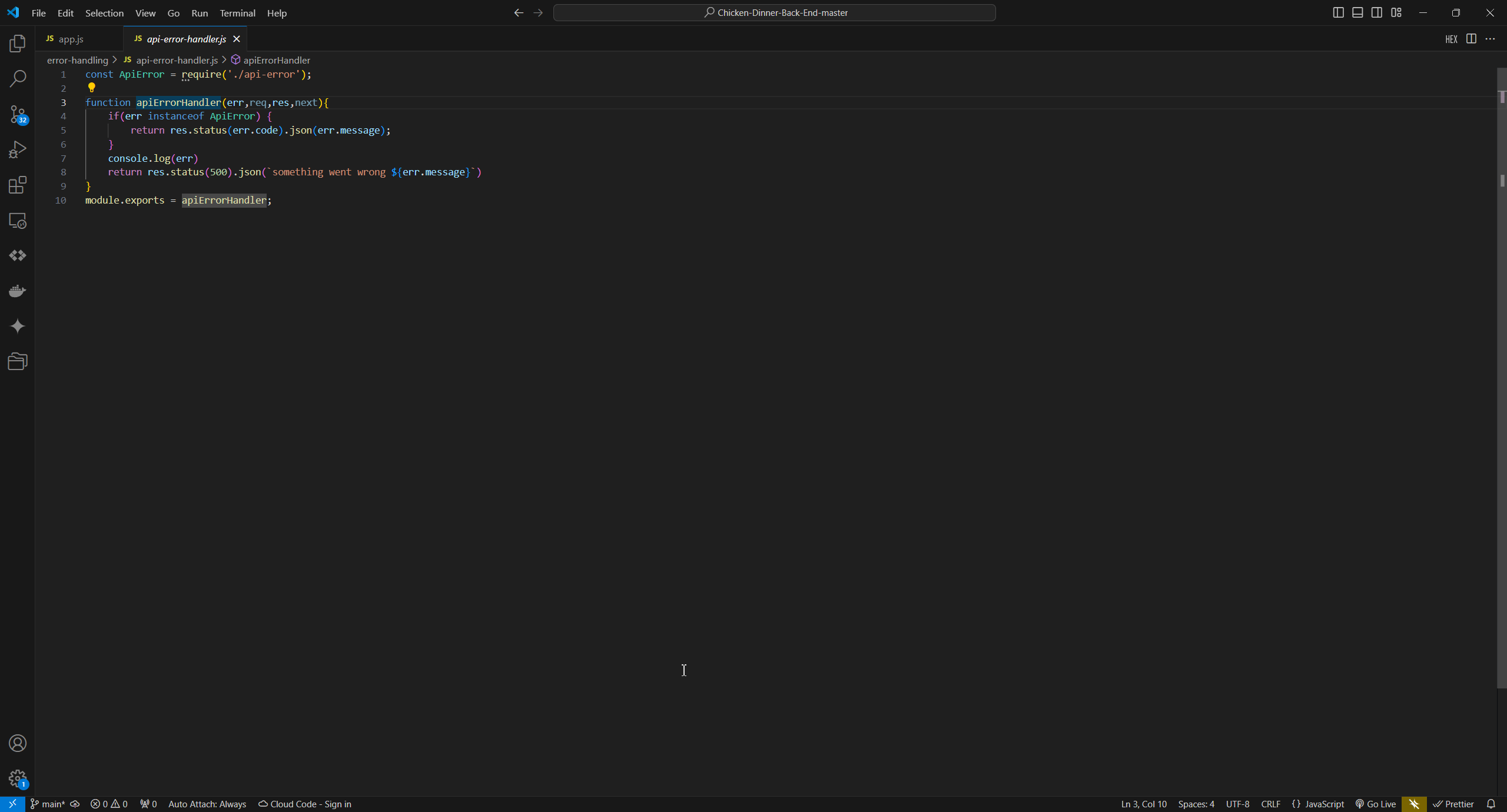
Task: Open the Explorer view in activity bar
Action: (18, 43)
